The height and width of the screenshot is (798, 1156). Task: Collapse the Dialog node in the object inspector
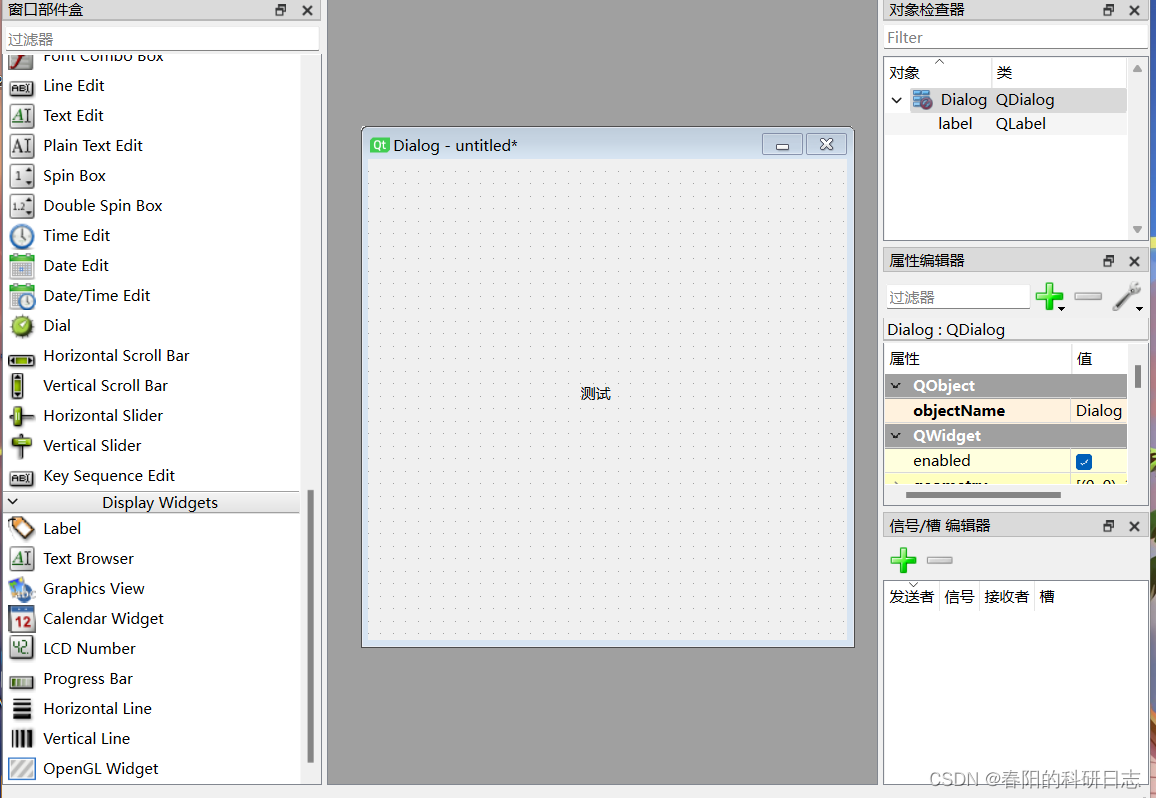(x=897, y=99)
